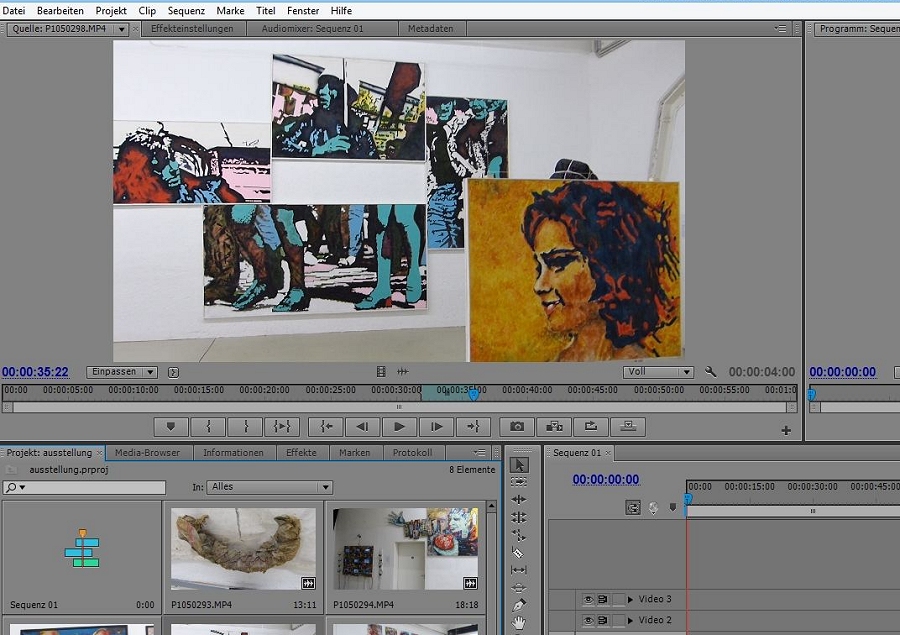
Task: Switch to the Effekte tab
Action: click(x=301, y=452)
